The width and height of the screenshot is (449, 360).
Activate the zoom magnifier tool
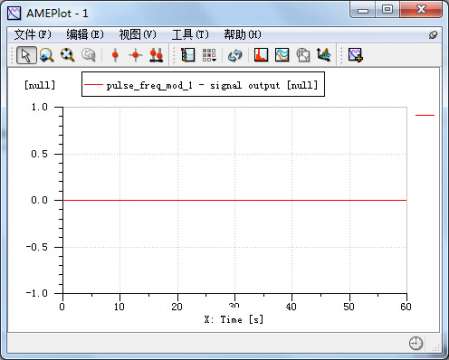click(47, 55)
